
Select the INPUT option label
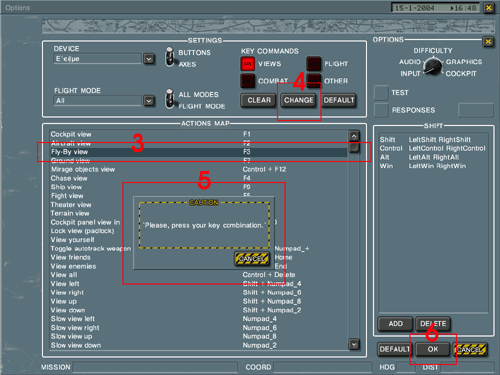pyautogui.click(x=410, y=74)
